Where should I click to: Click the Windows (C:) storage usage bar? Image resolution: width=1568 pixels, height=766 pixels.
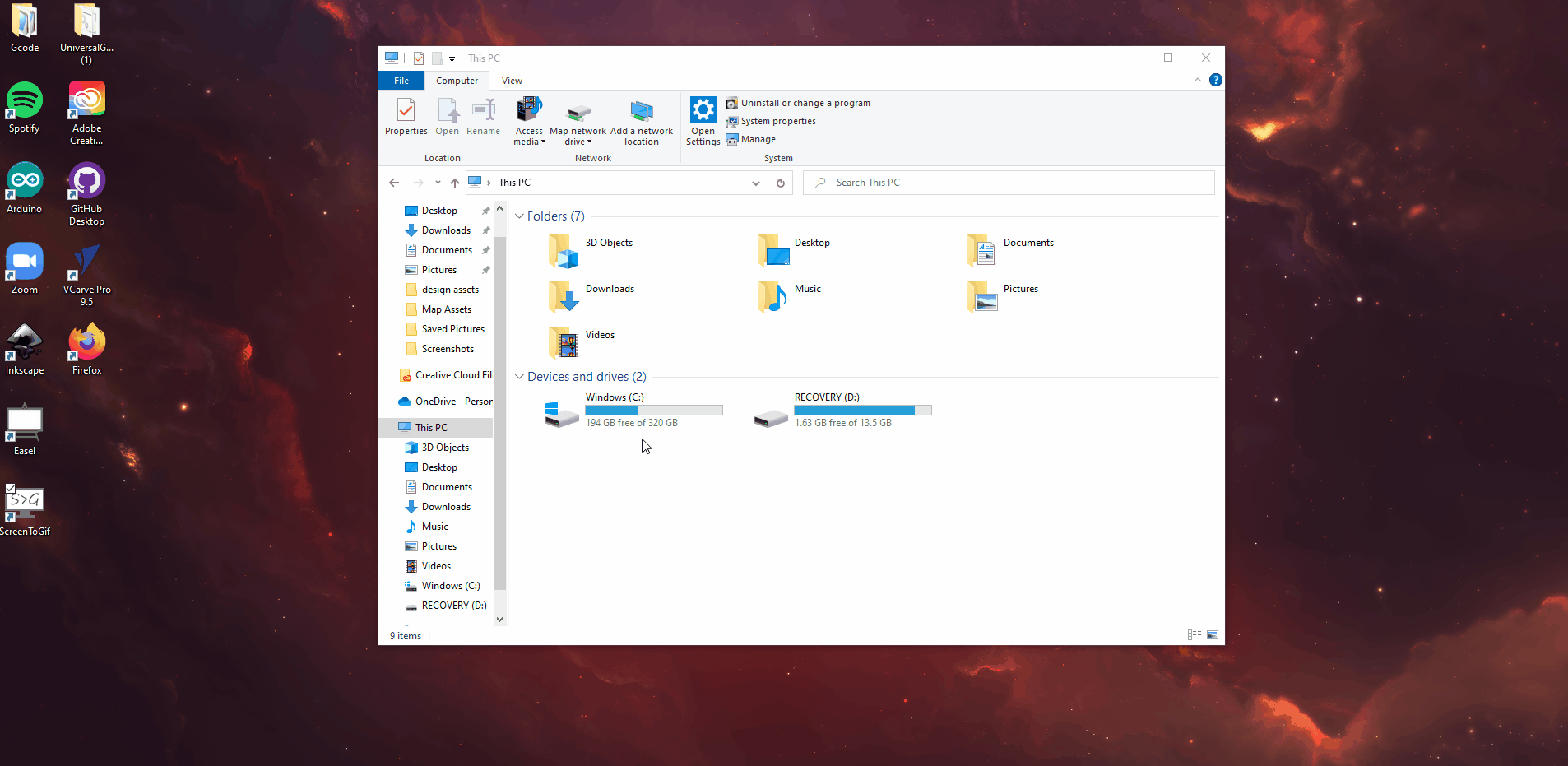click(653, 410)
